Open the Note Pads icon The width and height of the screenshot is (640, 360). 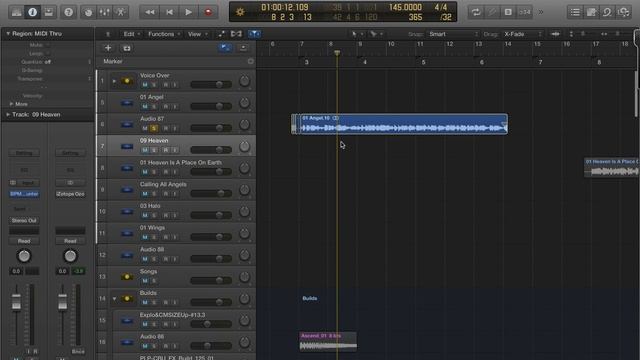591,12
